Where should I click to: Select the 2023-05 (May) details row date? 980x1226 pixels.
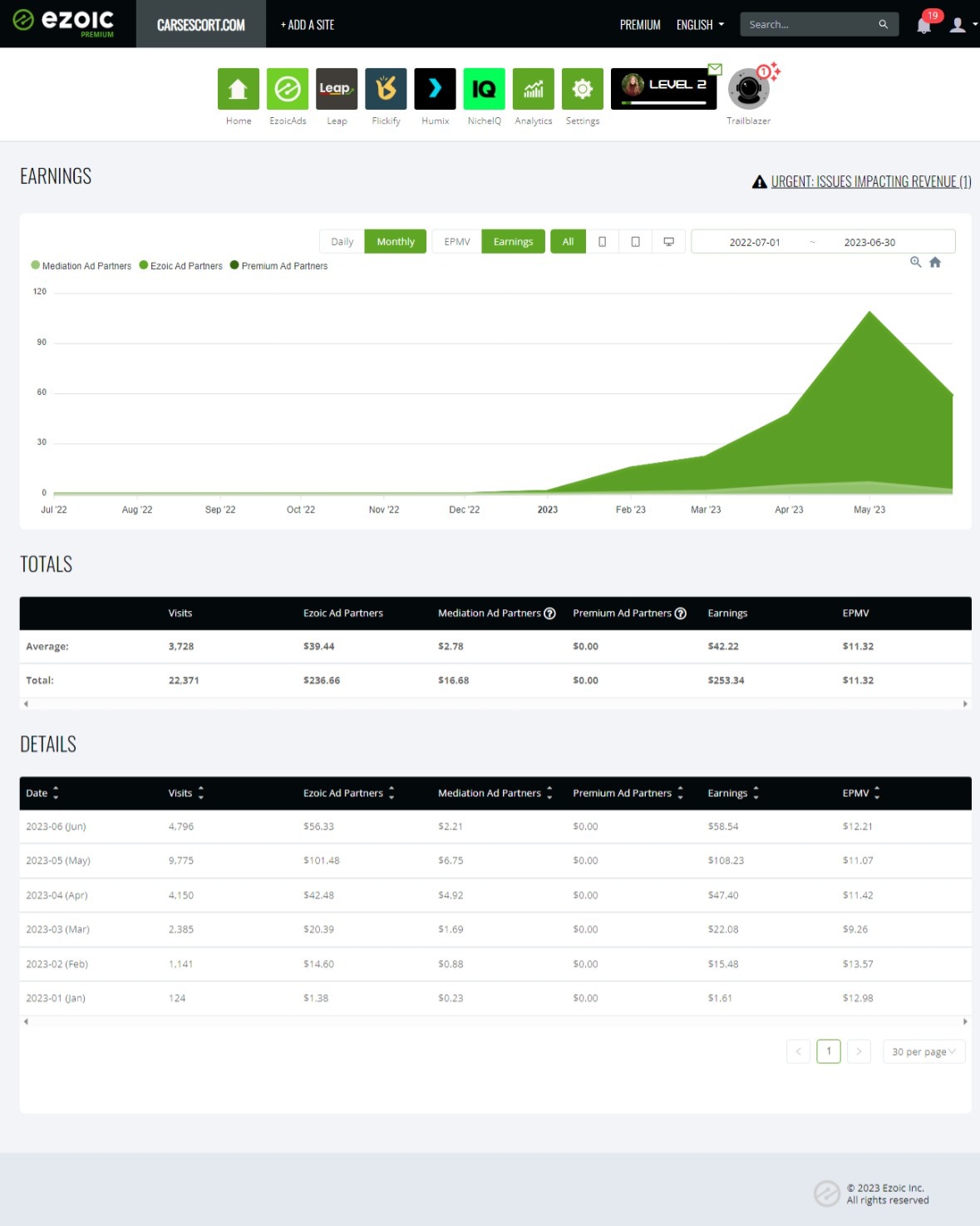(58, 860)
